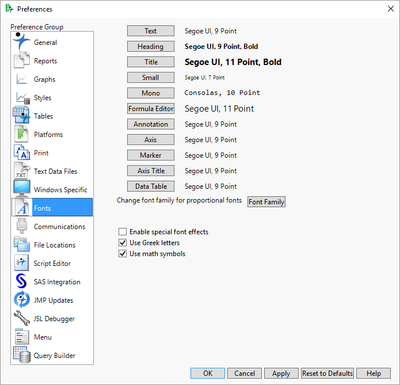Toggle Use math symbols checkbox
This screenshot has height=385, width=400.
[x=122, y=254]
